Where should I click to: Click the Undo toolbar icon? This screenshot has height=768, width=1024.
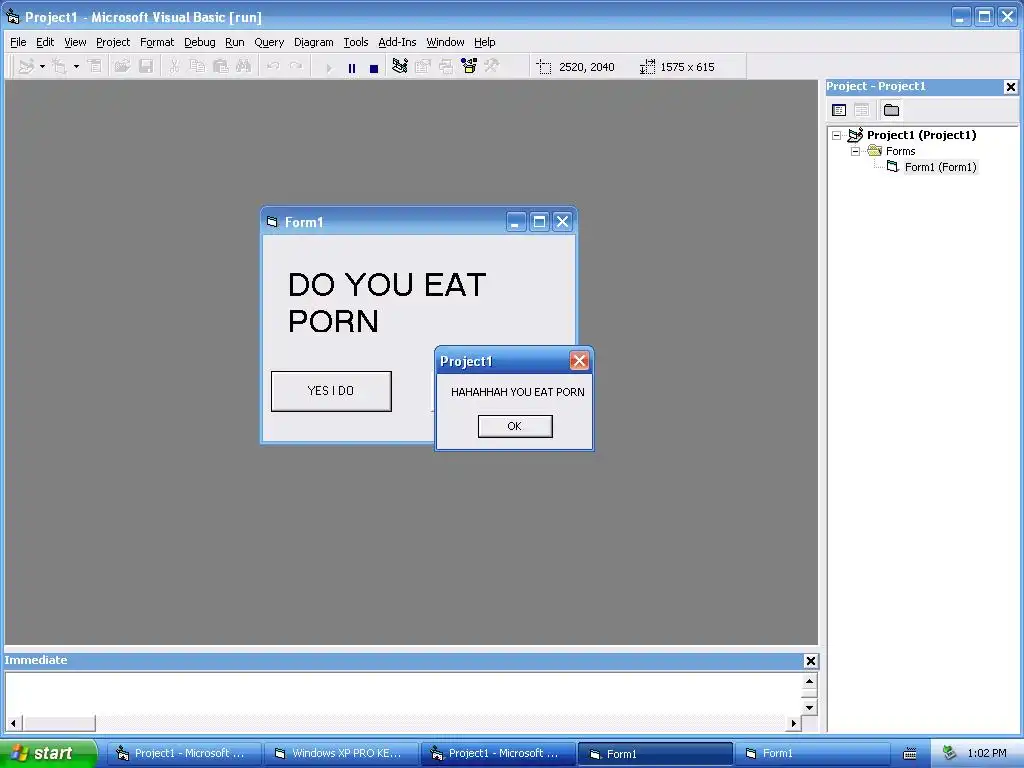[x=273, y=67]
